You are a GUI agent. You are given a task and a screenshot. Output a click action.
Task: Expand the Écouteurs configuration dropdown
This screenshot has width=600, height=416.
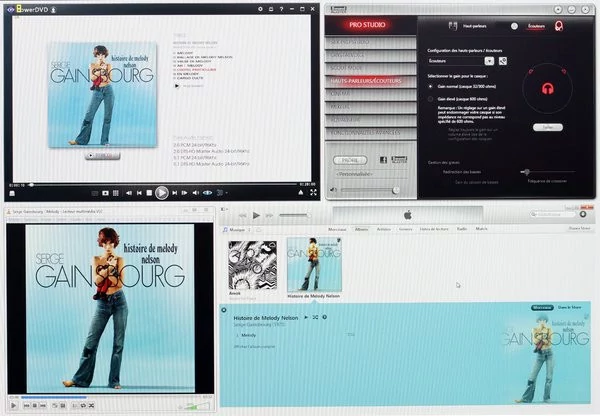(489, 61)
